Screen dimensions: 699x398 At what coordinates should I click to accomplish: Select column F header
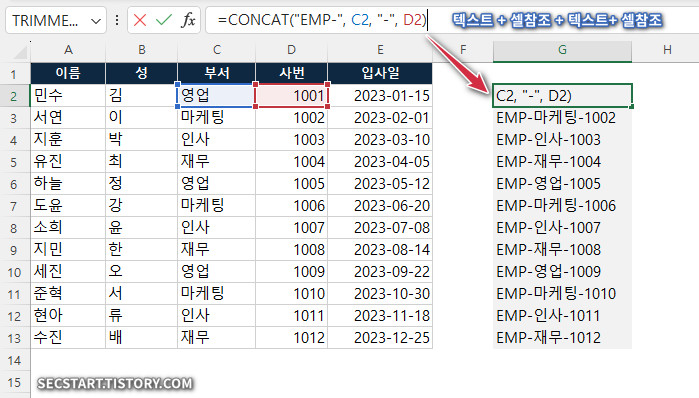point(463,50)
